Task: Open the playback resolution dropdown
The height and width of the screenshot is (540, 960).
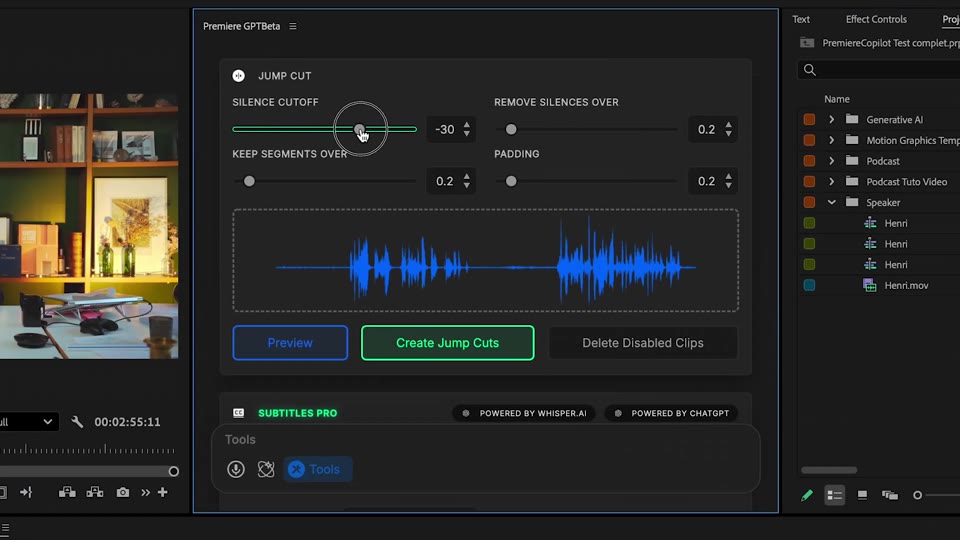Action: click(x=28, y=422)
